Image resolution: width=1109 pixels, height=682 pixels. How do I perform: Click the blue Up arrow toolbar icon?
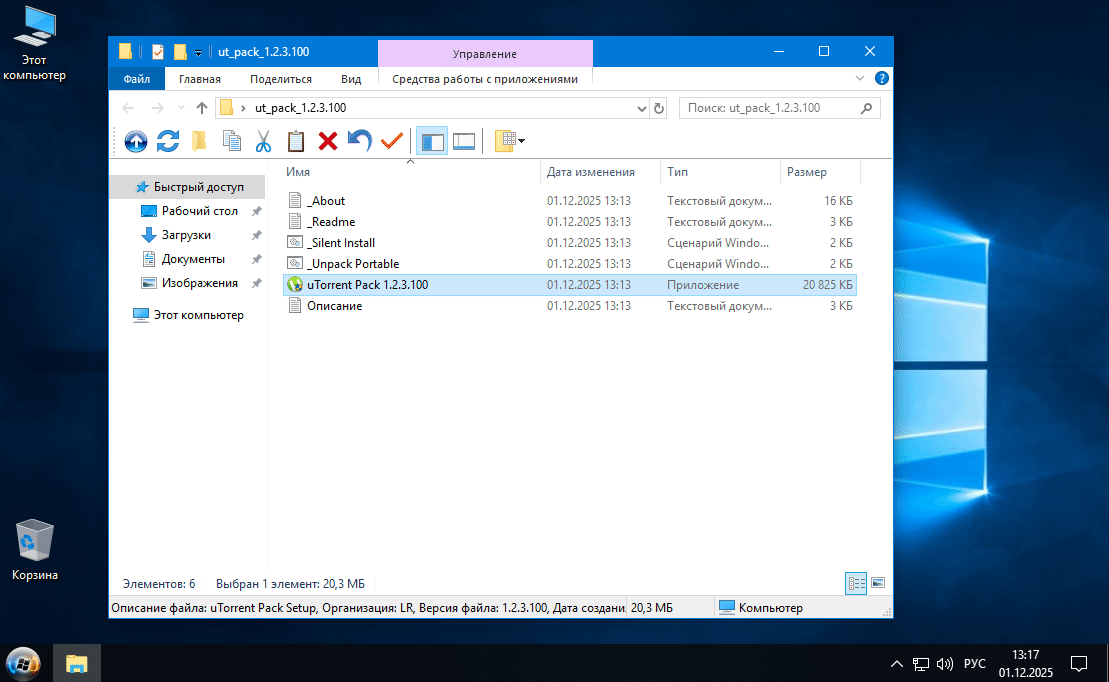pyautogui.click(x=135, y=142)
